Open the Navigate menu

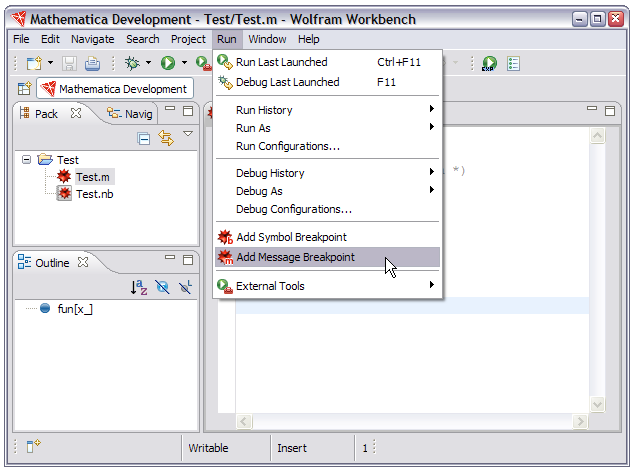tap(93, 39)
